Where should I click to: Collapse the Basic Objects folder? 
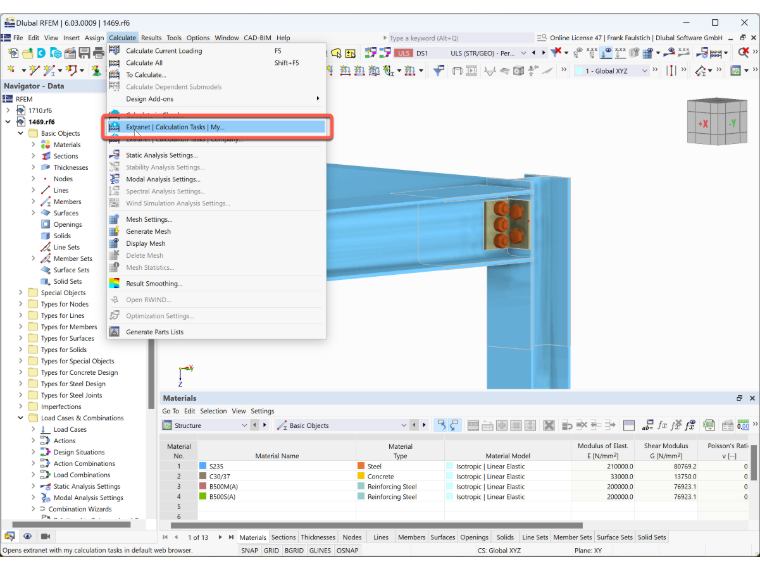click(20, 133)
